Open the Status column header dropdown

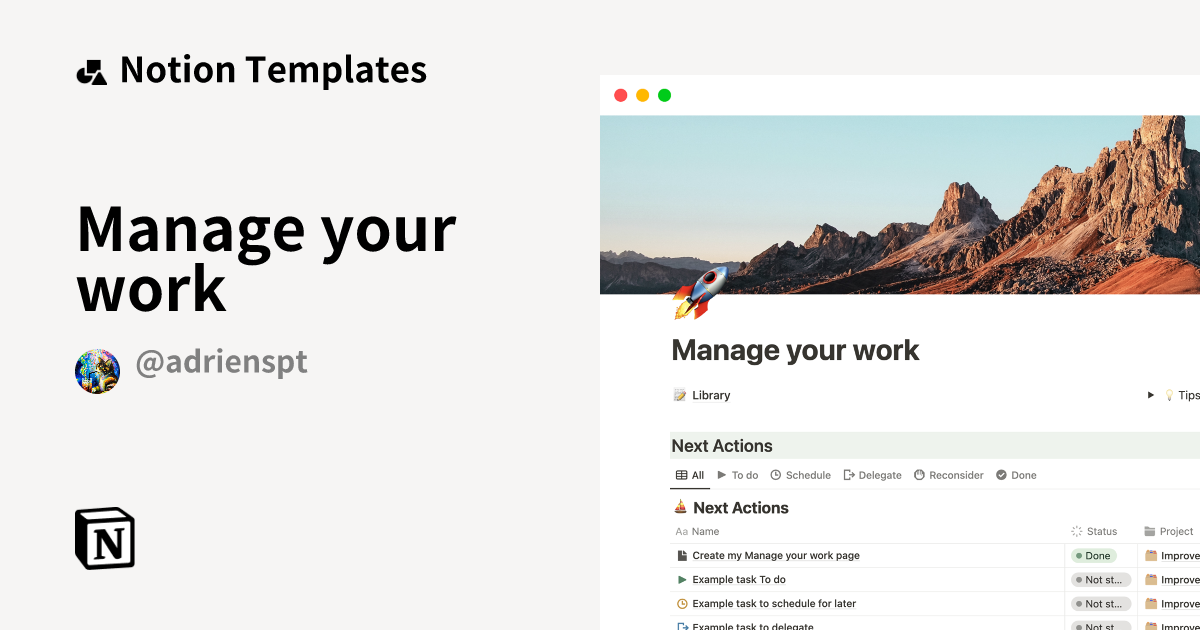[1098, 531]
